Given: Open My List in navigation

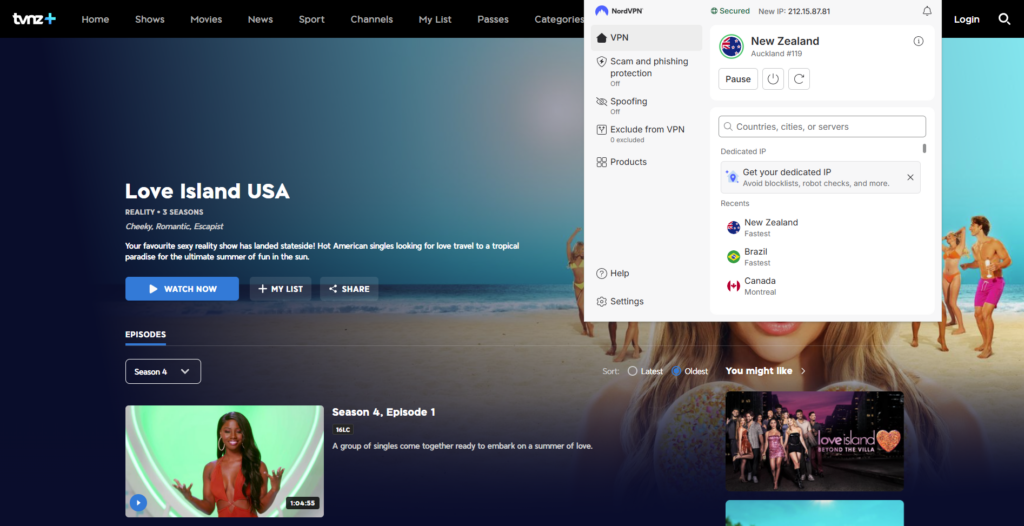Looking at the screenshot, I should click(435, 19).
